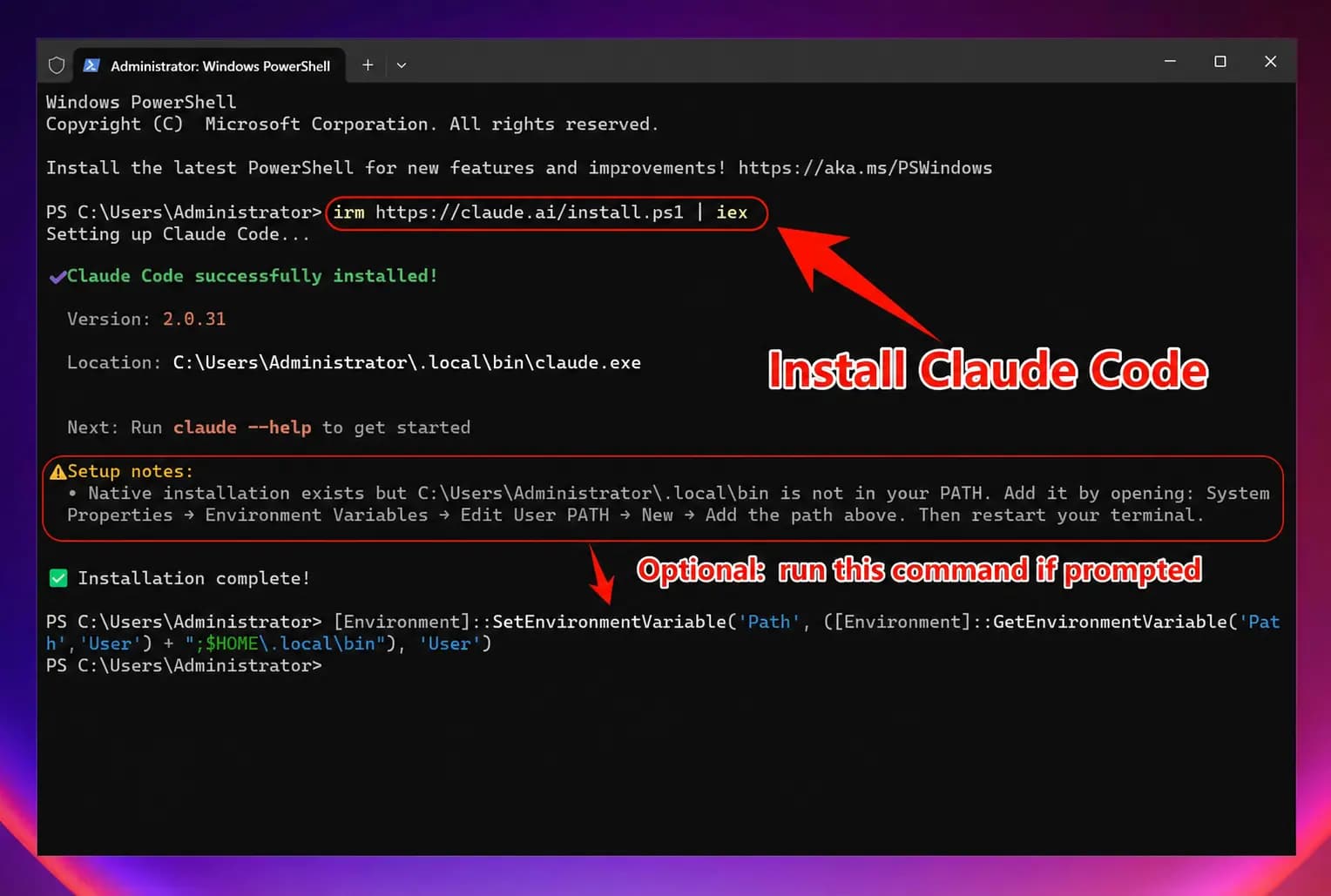
Task: Click the version number 2.0.31
Action: click(194, 320)
